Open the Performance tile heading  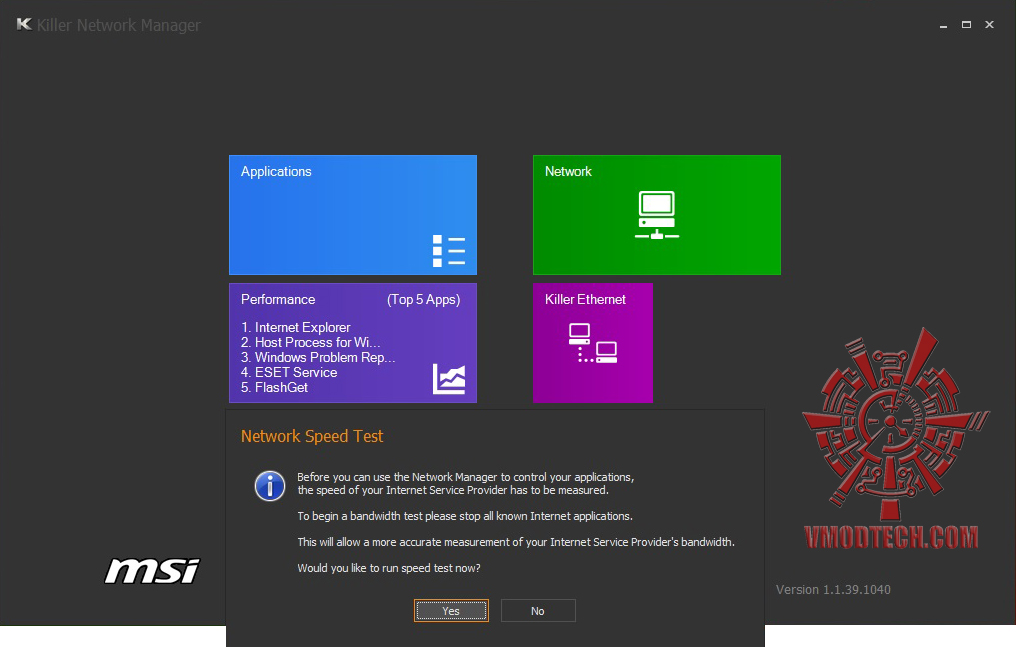278,299
